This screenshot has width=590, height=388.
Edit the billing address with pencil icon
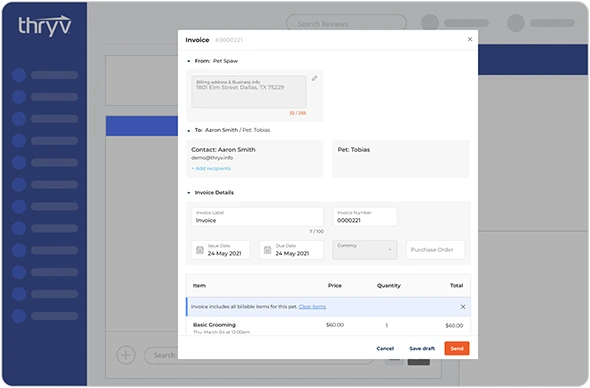[315, 78]
